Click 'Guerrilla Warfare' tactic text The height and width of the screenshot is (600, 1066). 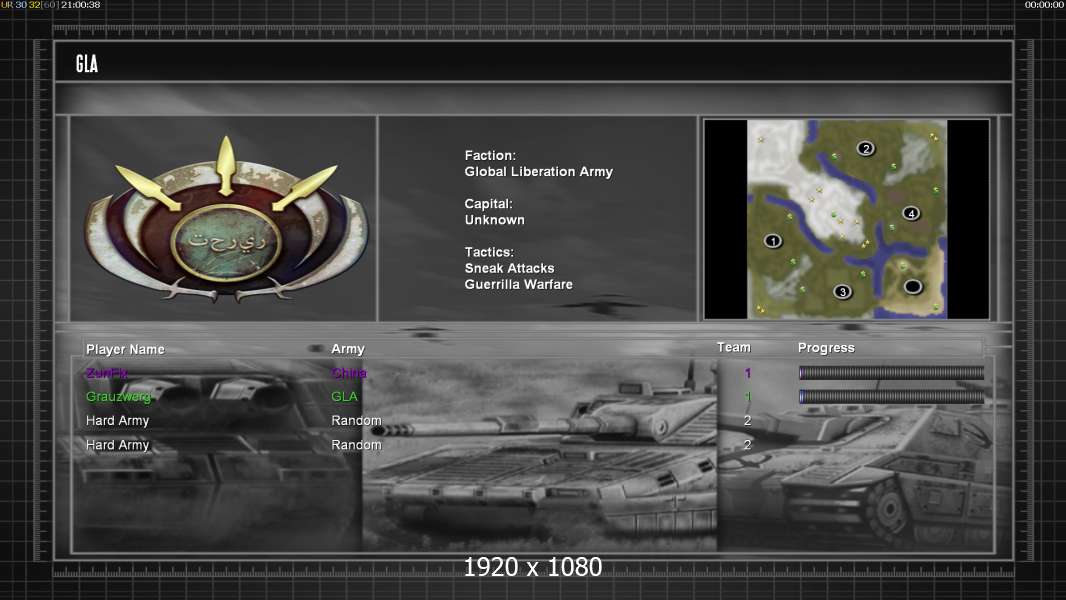pos(519,285)
